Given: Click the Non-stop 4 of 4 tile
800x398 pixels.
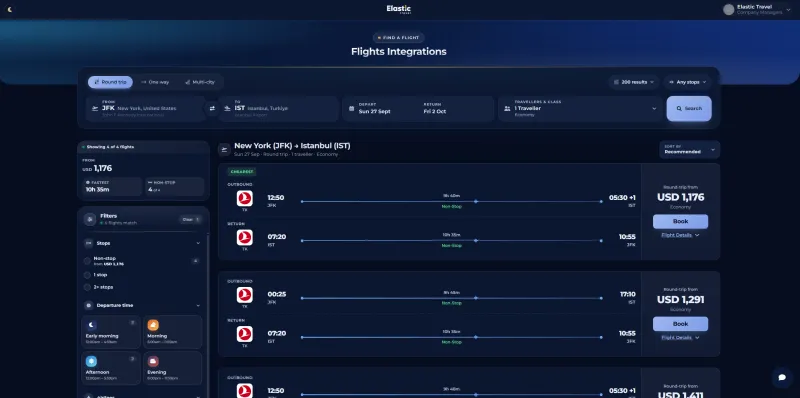Looking at the screenshot, I should point(174,186).
